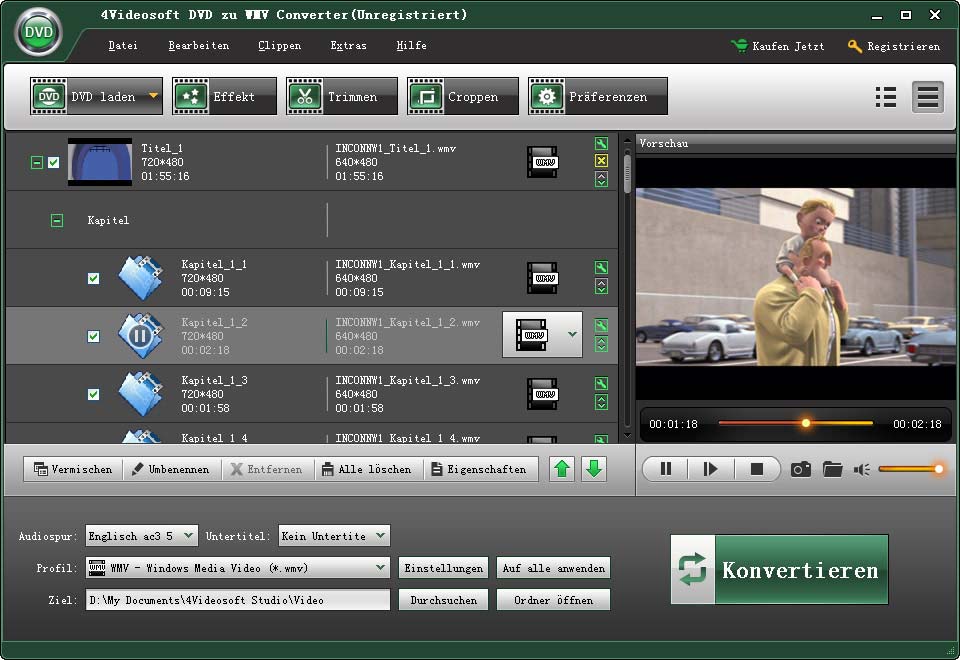960x660 pixels.
Task: Collapse the Kapitel tree group
Action: click(x=57, y=220)
